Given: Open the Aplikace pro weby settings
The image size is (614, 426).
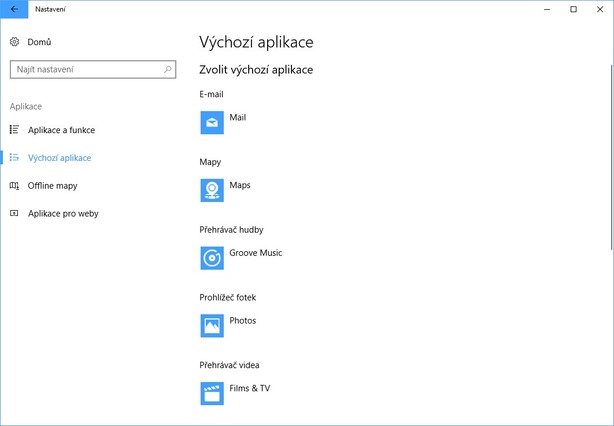Looking at the screenshot, I should (x=63, y=213).
